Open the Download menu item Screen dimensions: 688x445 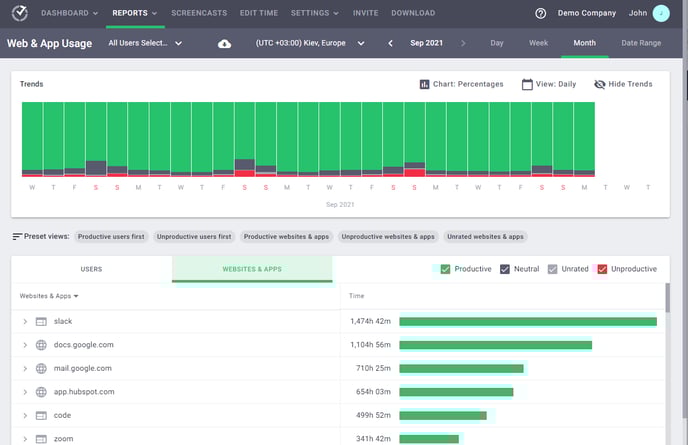point(413,13)
